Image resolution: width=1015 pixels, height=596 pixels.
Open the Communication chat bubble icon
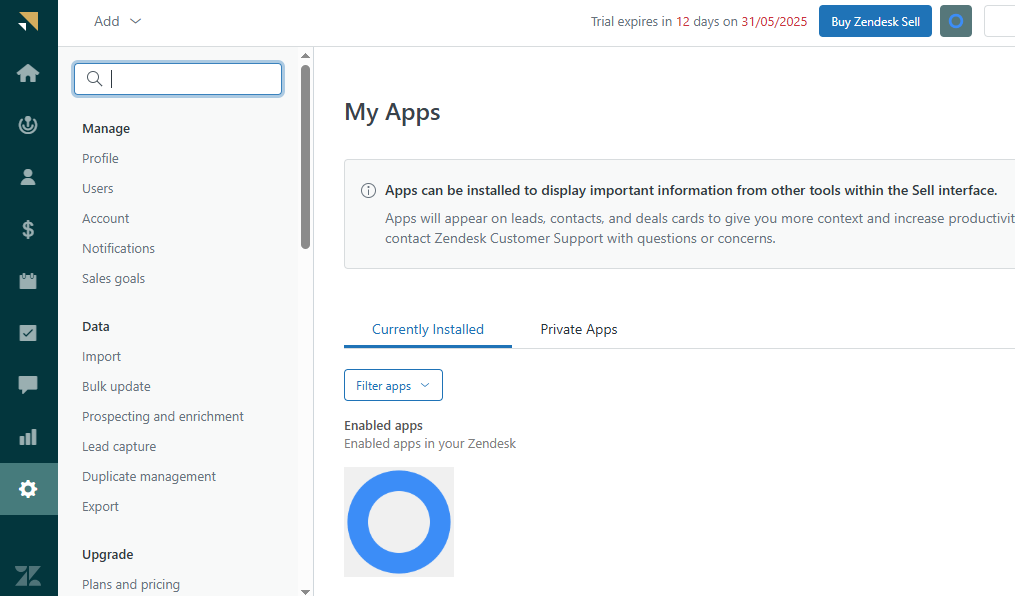tap(28, 385)
